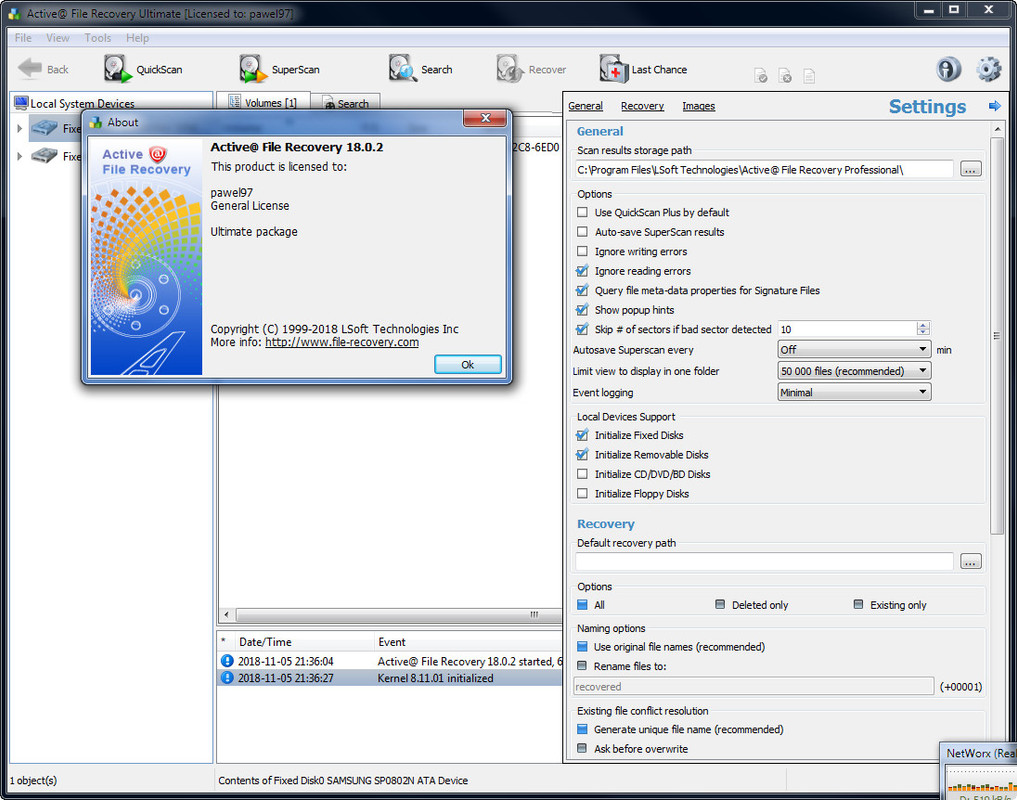Disable Show popup hints

point(582,309)
